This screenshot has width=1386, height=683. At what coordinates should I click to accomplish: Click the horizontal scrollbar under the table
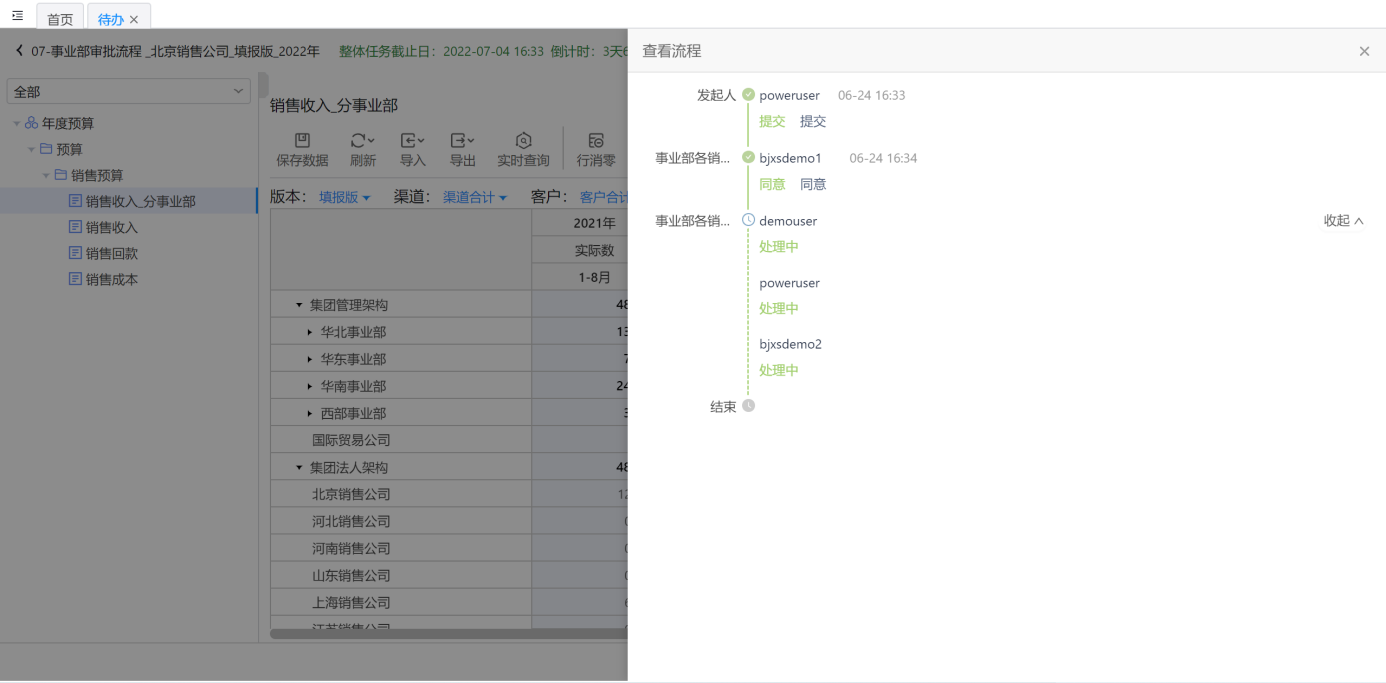pyautogui.click(x=448, y=633)
